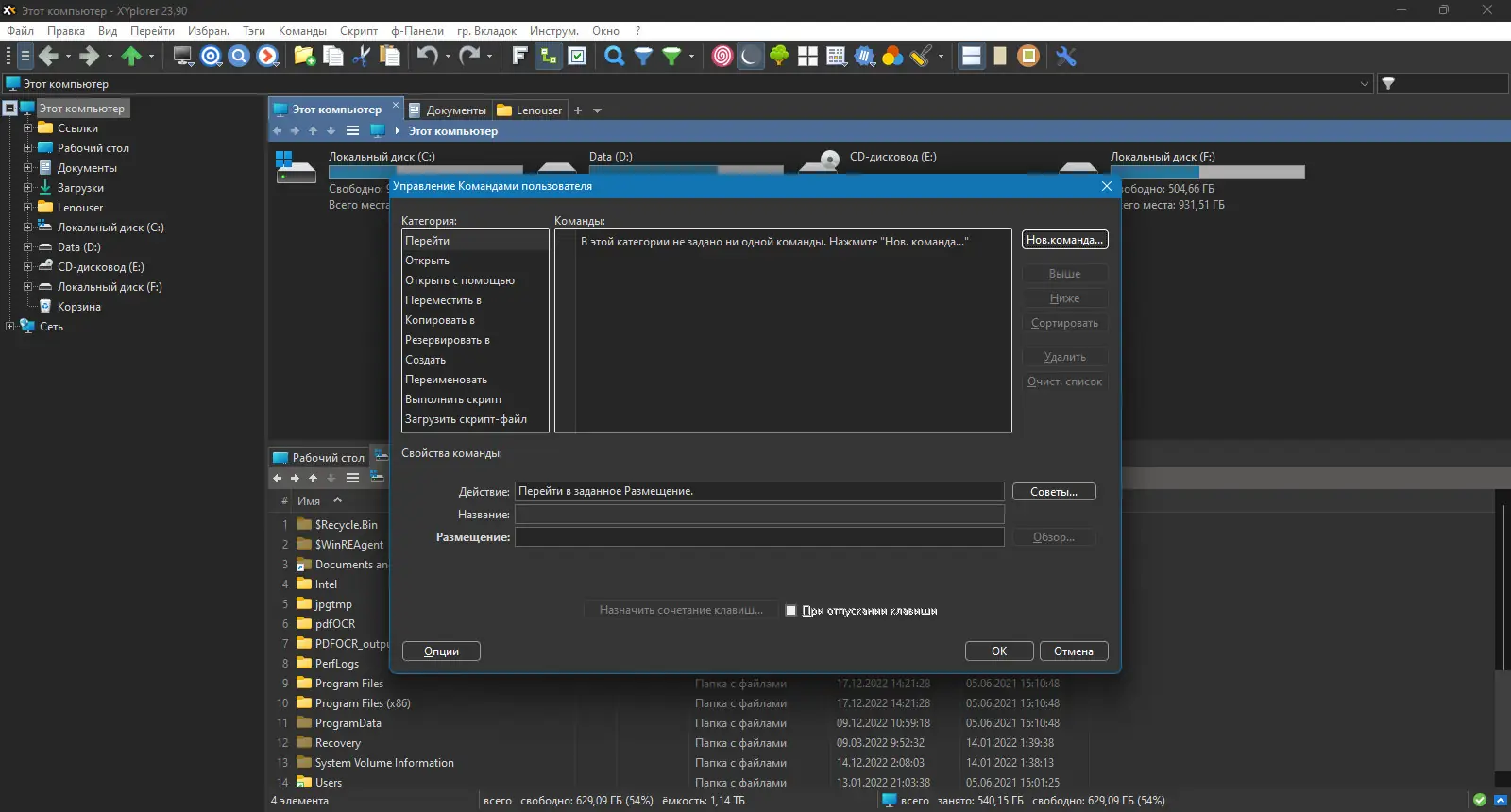1511x812 pixels.
Task: Click the yellow paint roller icon
Action: (921, 57)
